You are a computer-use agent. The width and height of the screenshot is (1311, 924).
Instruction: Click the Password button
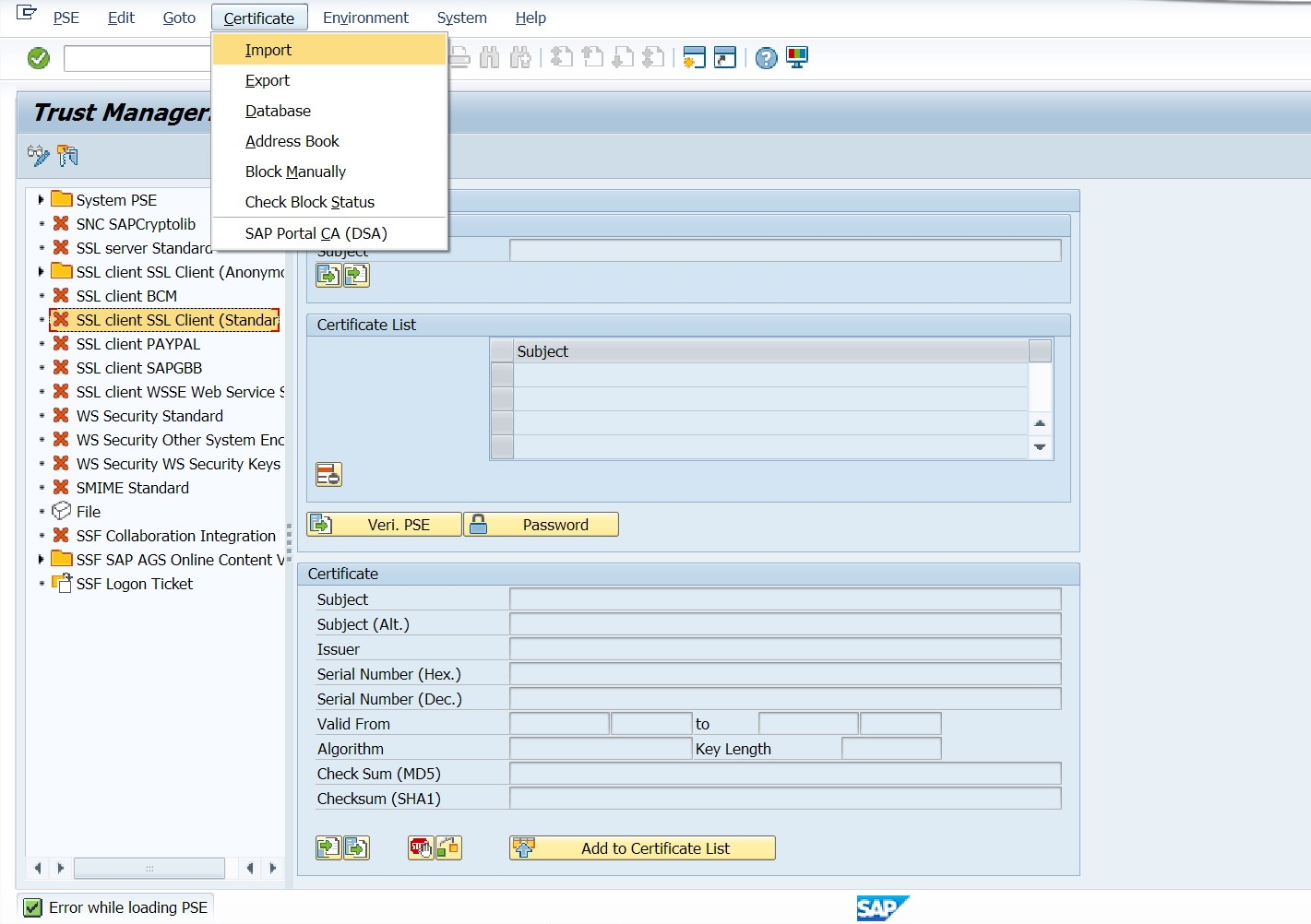coord(542,525)
